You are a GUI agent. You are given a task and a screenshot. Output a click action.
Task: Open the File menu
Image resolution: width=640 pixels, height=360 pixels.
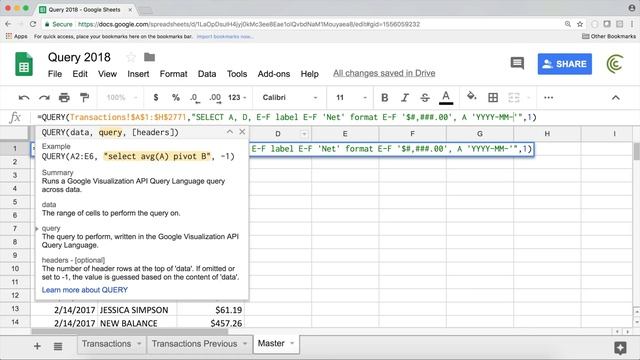click(55, 74)
